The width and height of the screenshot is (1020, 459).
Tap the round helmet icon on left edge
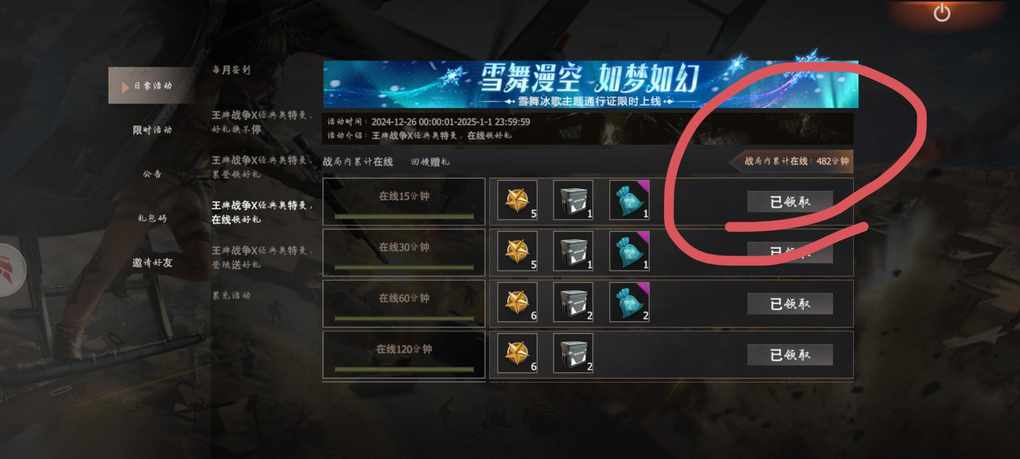coord(11,270)
